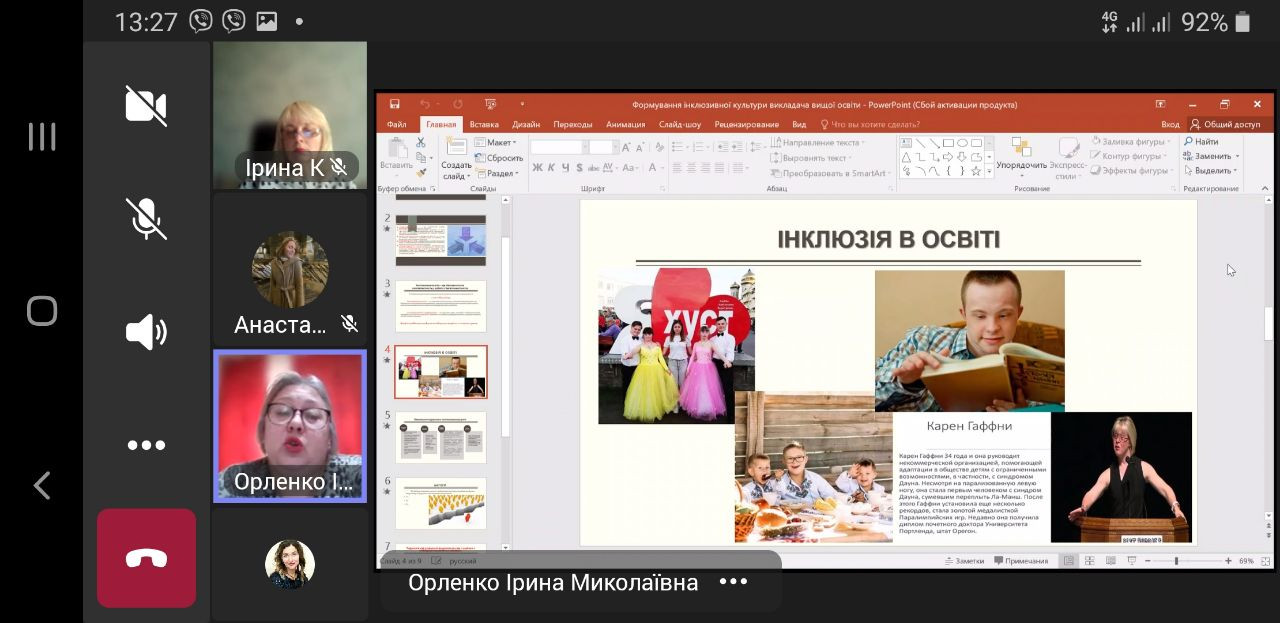1280x623 pixels.
Task: Adjust the zoom slider in status bar
Action: 1176,561
